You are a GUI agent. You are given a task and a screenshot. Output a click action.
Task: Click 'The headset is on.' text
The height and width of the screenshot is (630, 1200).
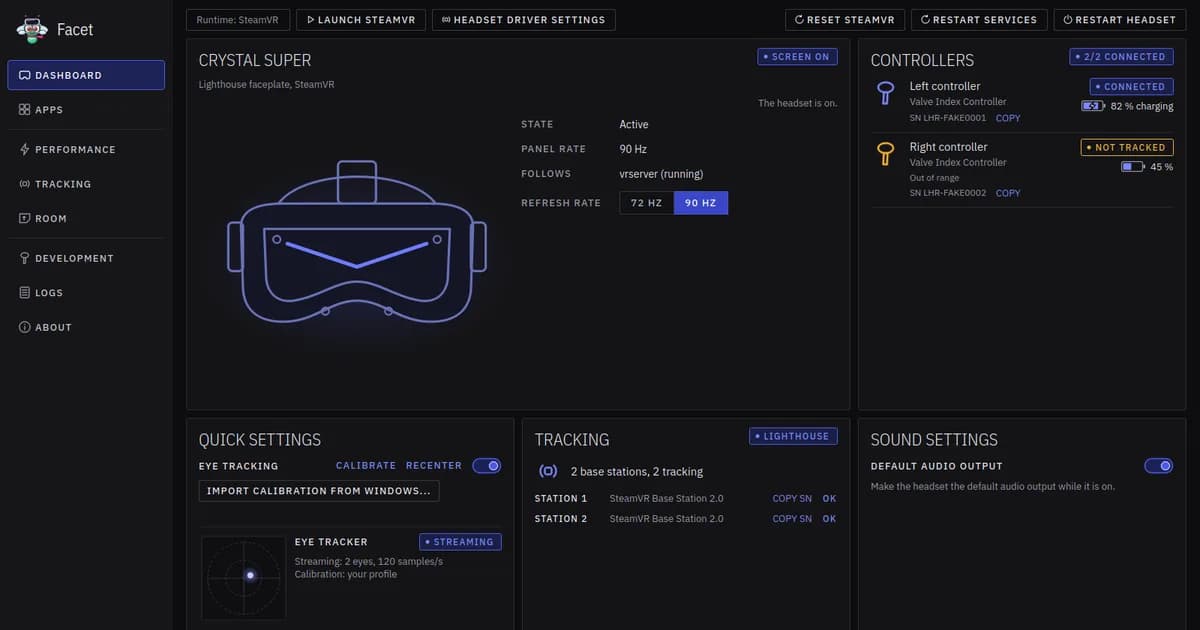(x=798, y=103)
